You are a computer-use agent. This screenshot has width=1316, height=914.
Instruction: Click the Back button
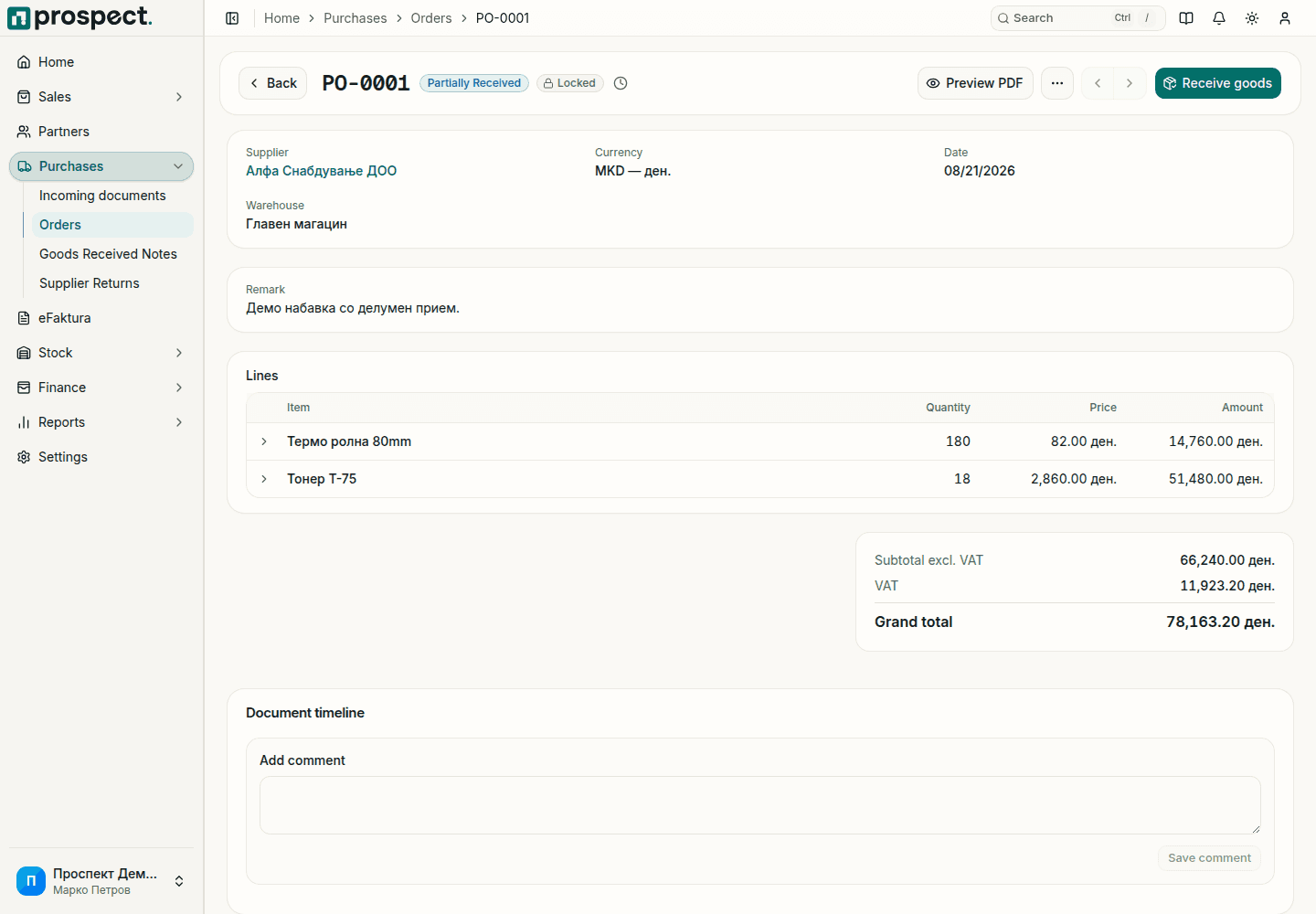point(273,83)
